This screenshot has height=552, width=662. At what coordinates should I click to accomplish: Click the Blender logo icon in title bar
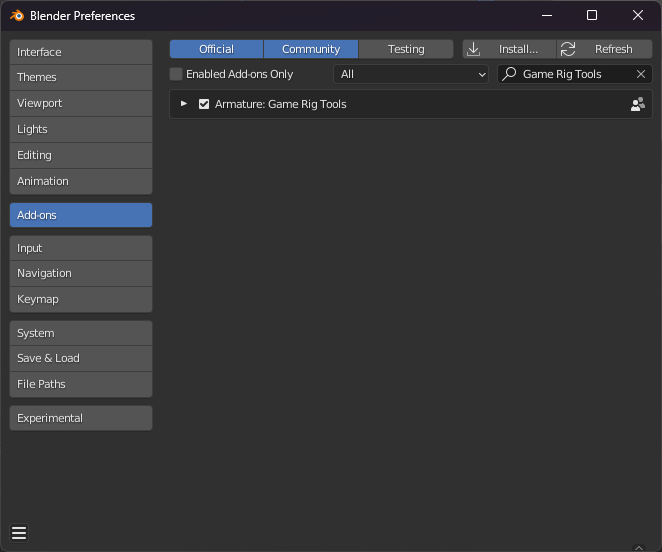[17, 16]
